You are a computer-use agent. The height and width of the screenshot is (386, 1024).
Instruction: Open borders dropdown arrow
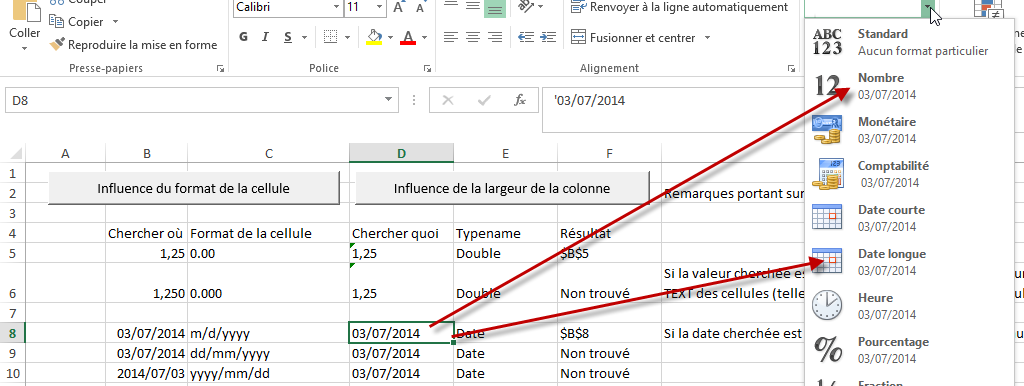click(x=347, y=37)
